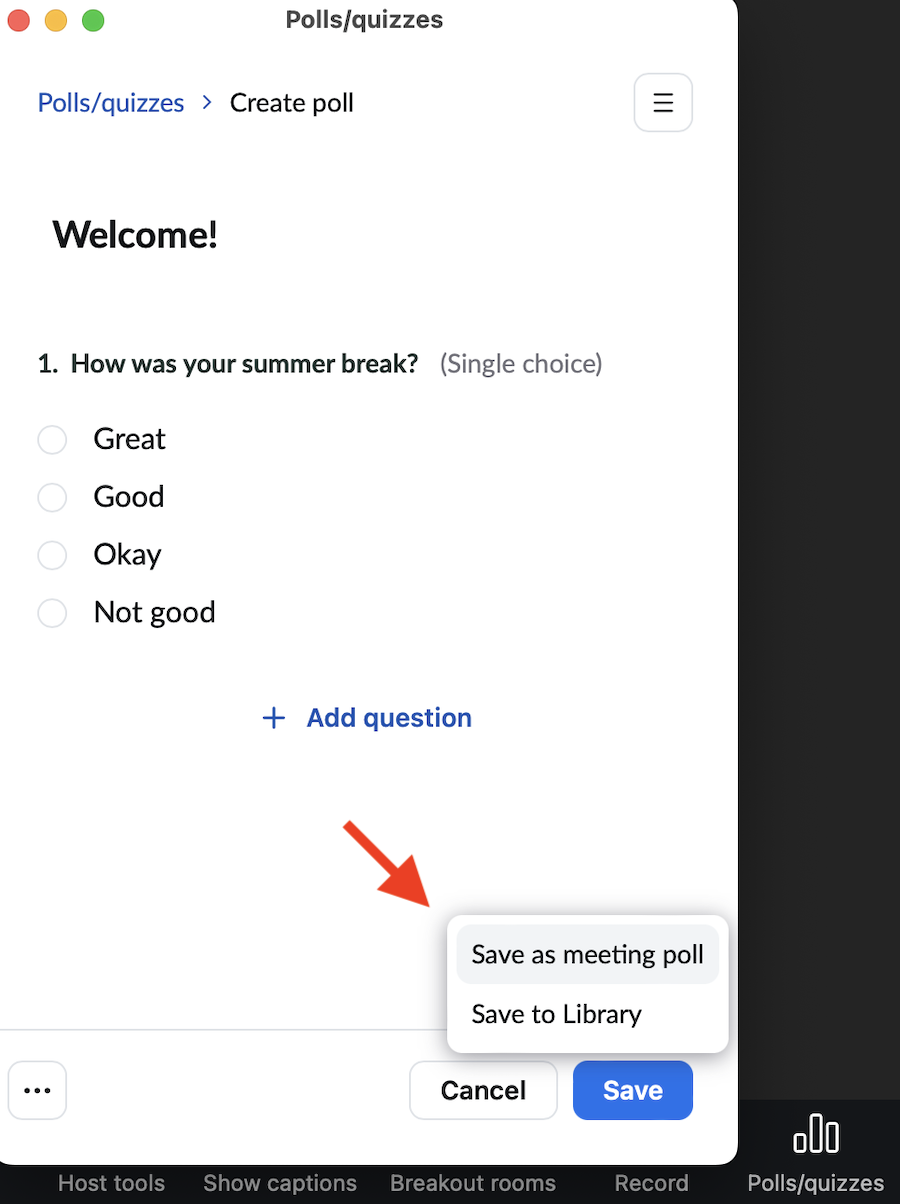Click Show captions in toolbar
The image size is (900, 1204).
280,1183
